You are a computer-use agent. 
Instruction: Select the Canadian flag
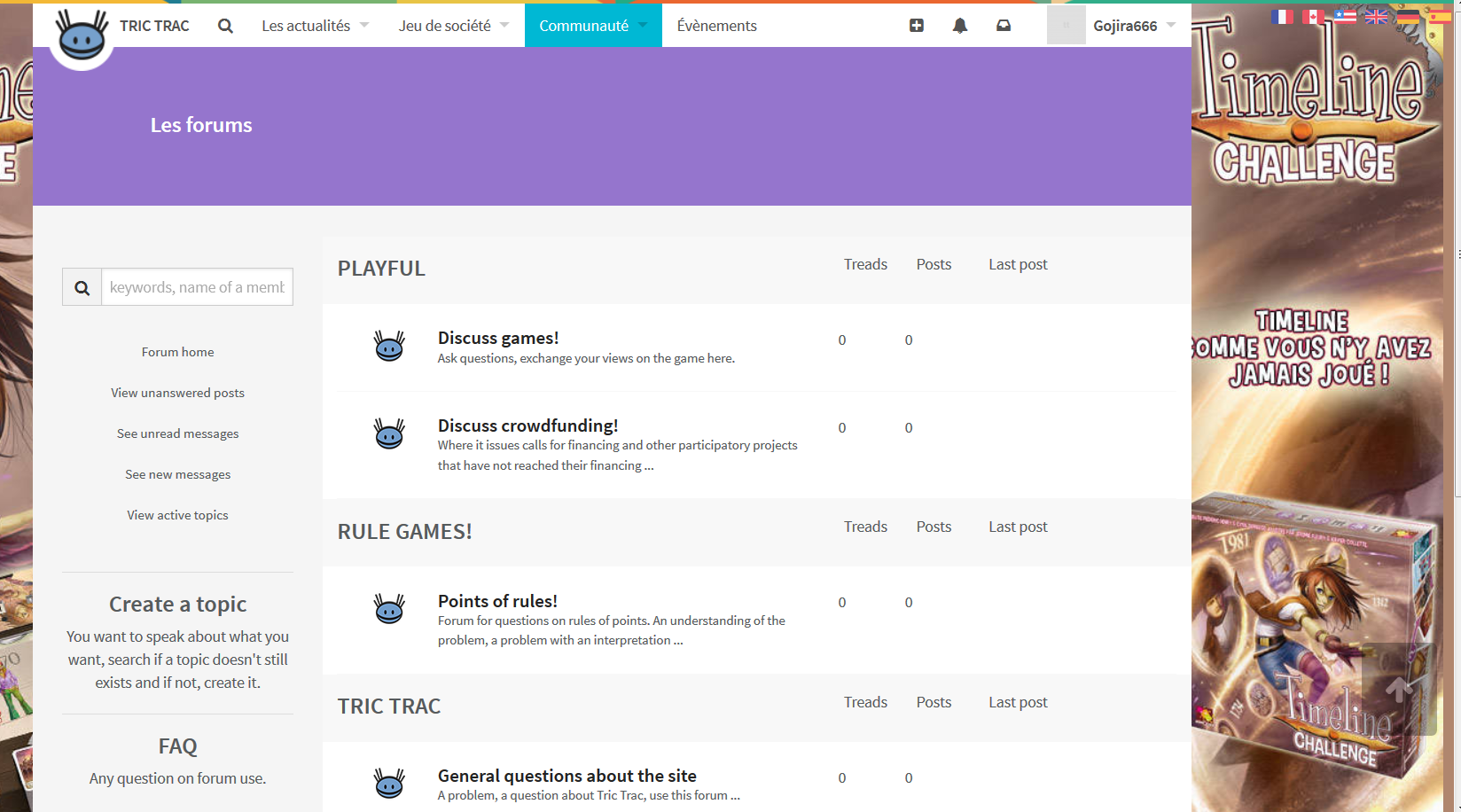tap(1314, 17)
